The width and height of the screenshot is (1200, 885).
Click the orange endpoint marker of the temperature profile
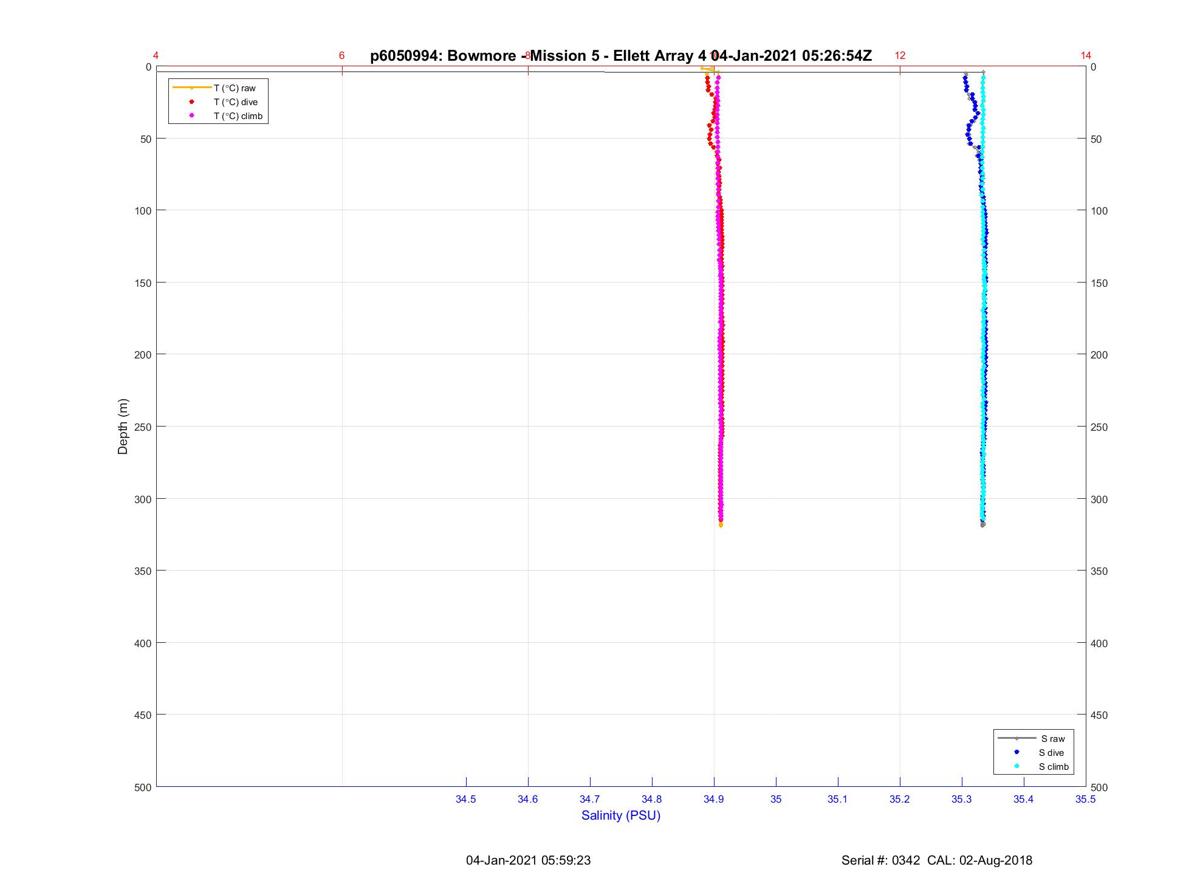pos(720,524)
